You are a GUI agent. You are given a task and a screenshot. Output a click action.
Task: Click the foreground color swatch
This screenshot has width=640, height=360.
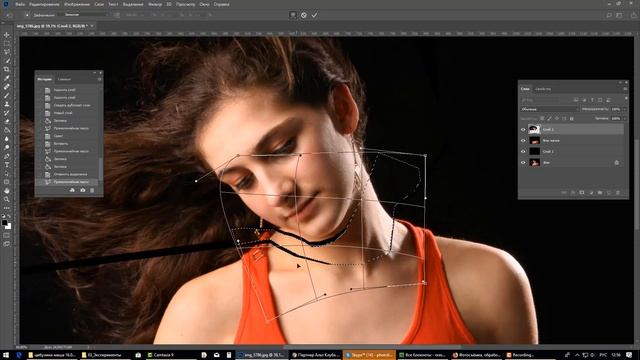(x=4, y=223)
